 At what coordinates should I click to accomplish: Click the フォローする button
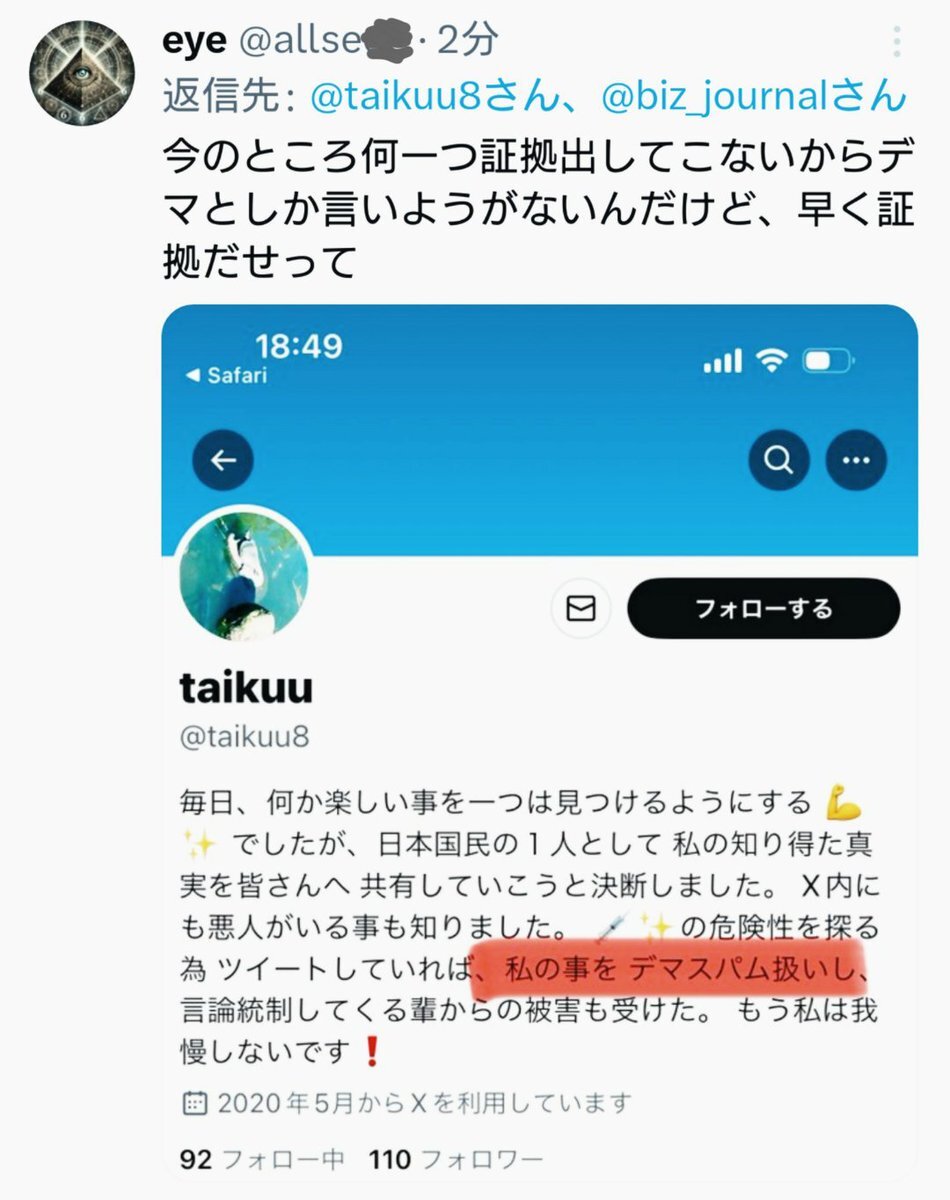pos(764,608)
